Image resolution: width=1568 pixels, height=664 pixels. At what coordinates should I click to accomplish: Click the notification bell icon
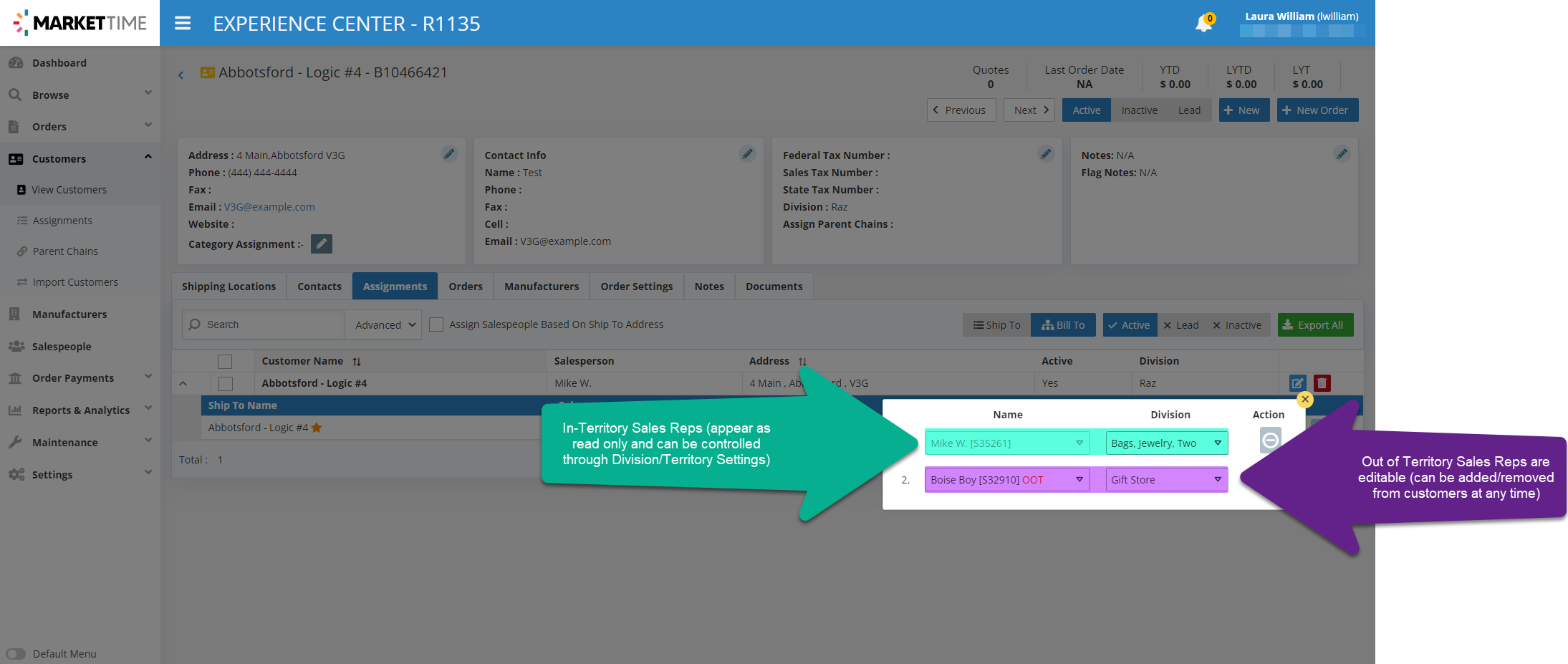click(1203, 24)
